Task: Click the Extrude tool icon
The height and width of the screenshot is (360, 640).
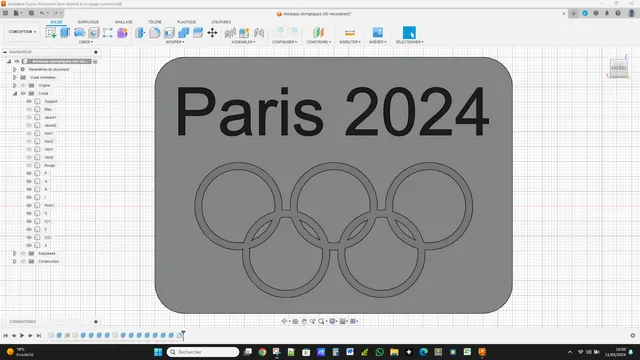Action: pyautogui.click(x=65, y=33)
